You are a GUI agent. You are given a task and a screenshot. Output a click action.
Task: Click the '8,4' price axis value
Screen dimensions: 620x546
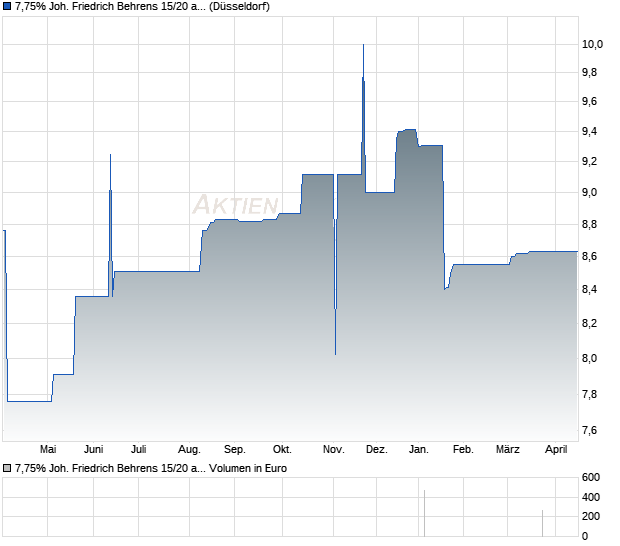click(x=589, y=290)
